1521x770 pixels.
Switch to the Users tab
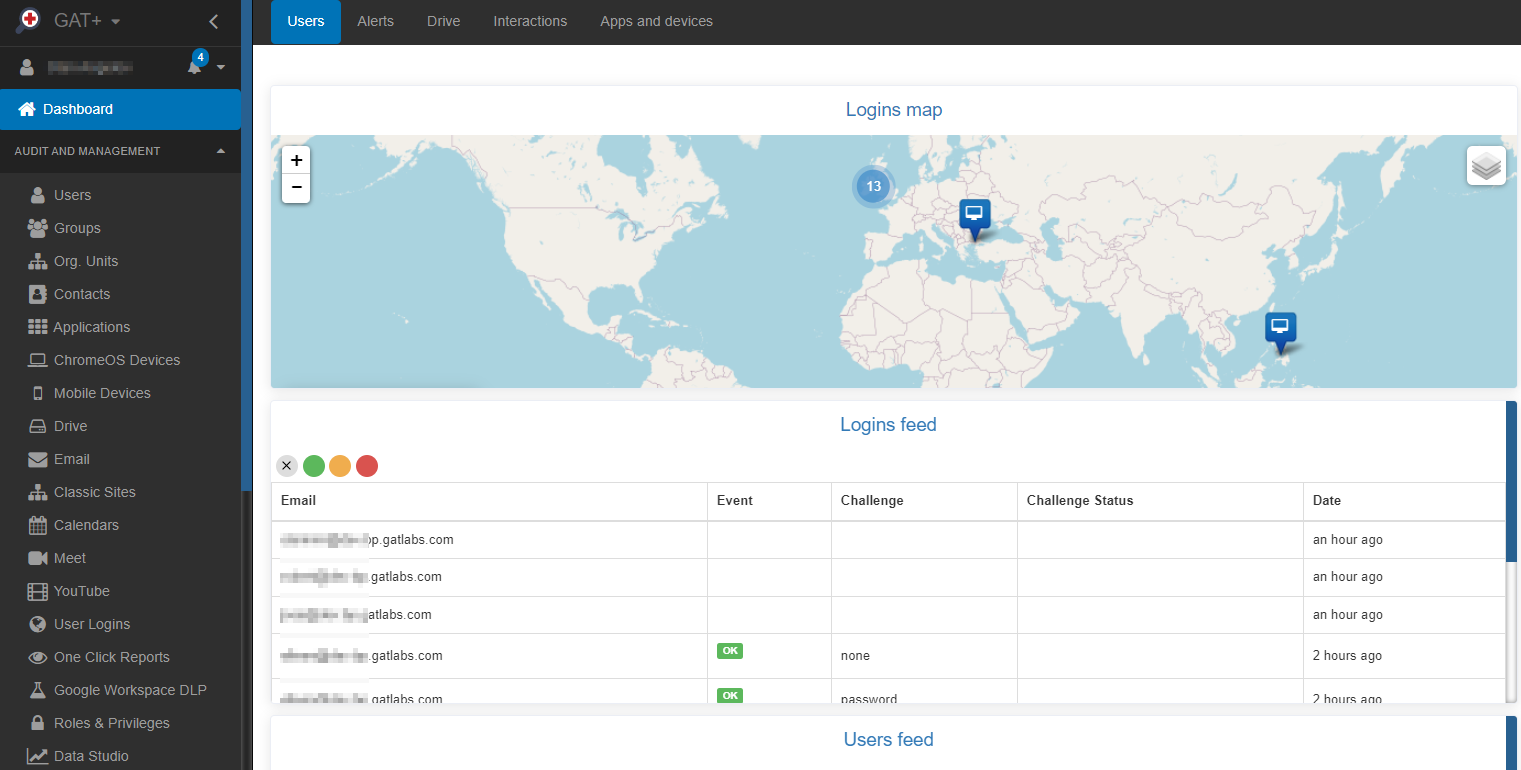point(306,21)
